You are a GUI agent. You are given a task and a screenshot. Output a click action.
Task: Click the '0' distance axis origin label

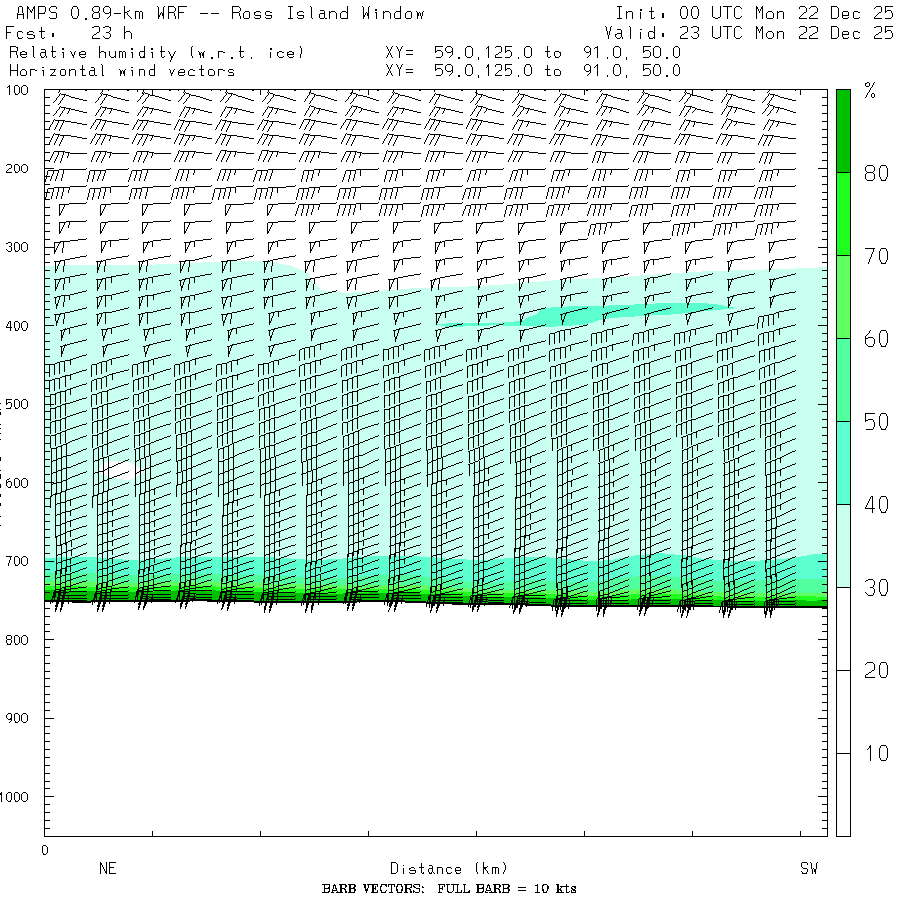tap(45, 851)
